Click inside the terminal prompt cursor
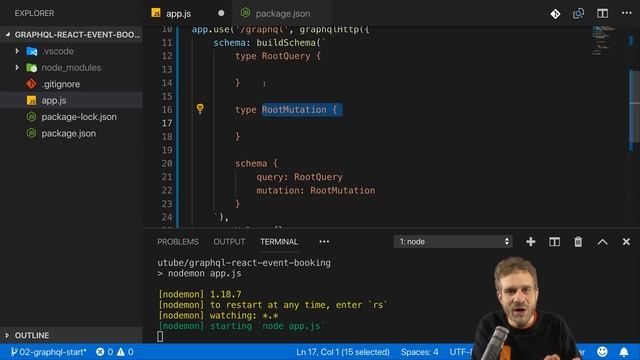The image size is (640, 360). 160,336
